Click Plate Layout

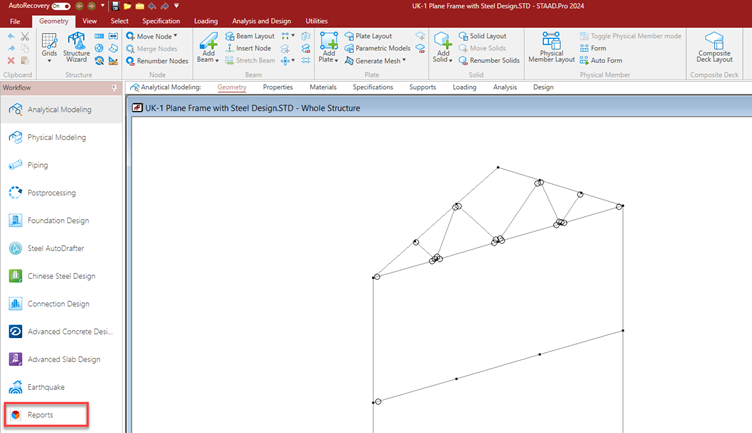(368, 36)
